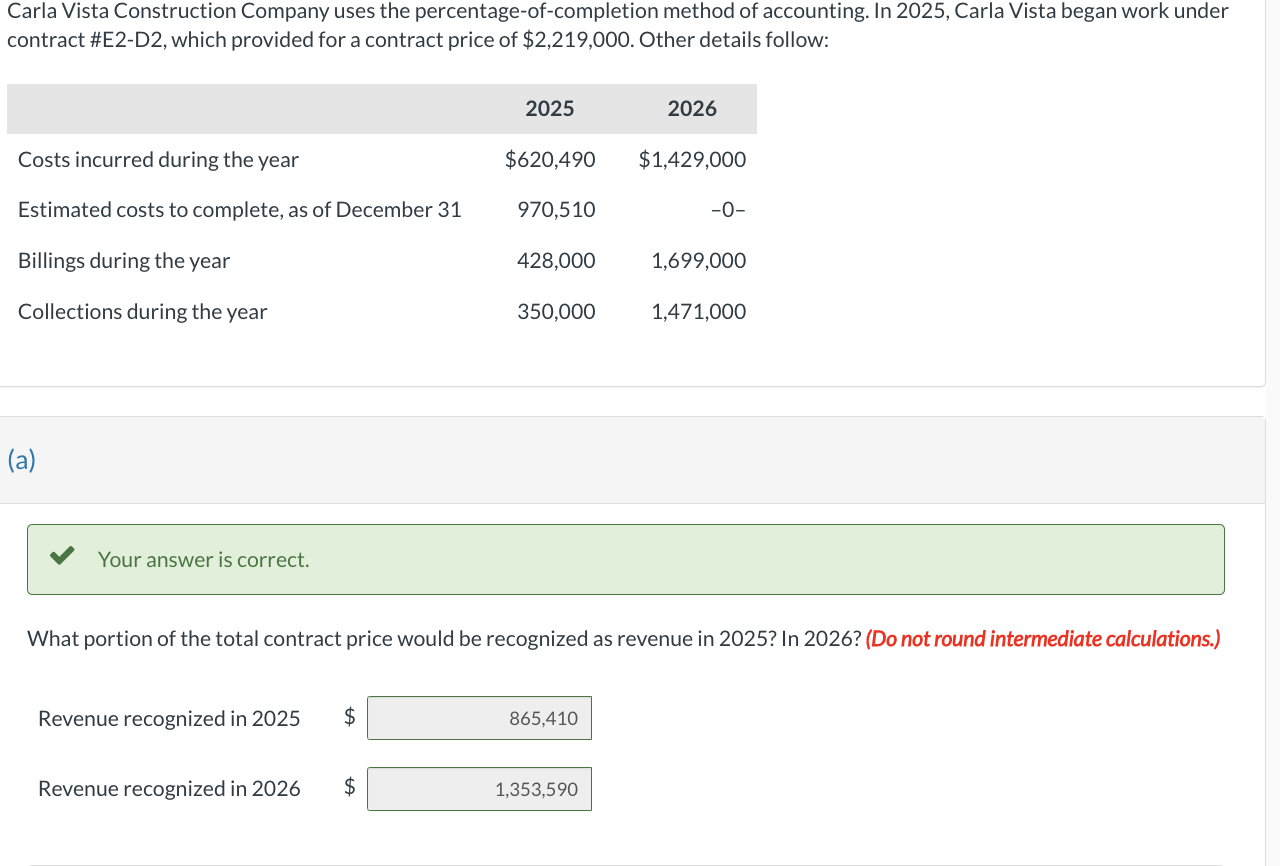Click the Revenue recognized in 2025 input field
This screenshot has width=1280, height=866.
pos(479,718)
